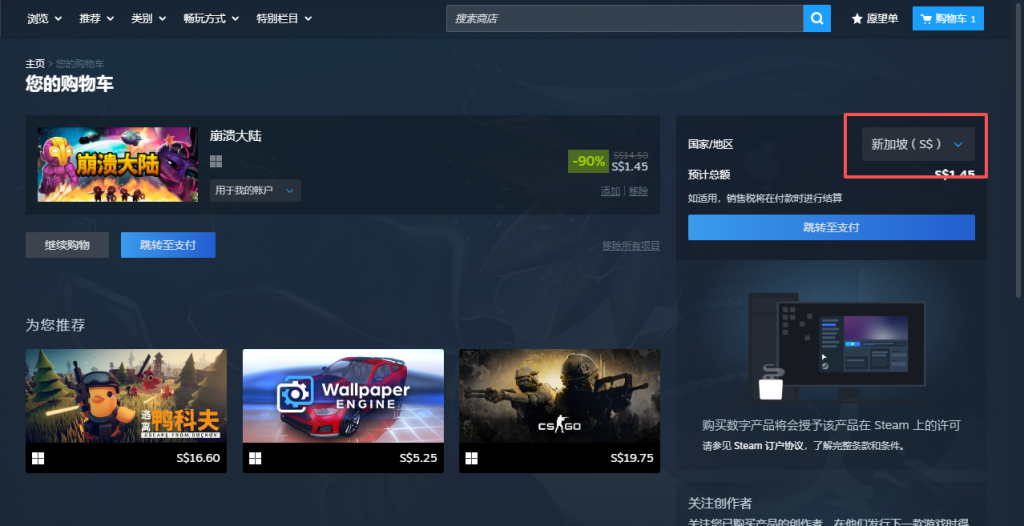1024x526 pixels.
Task: Click the 移除 link for 崩溃大陆
Action: tap(638, 191)
